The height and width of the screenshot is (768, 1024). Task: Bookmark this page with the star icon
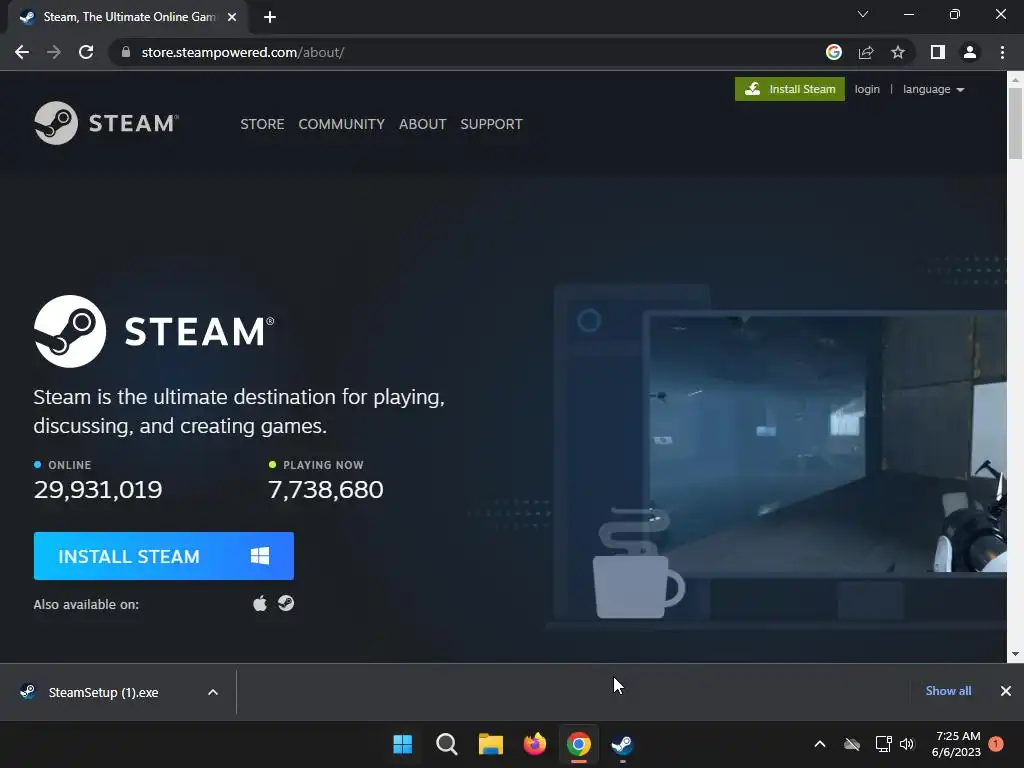pyautogui.click(x=898, y=52)
